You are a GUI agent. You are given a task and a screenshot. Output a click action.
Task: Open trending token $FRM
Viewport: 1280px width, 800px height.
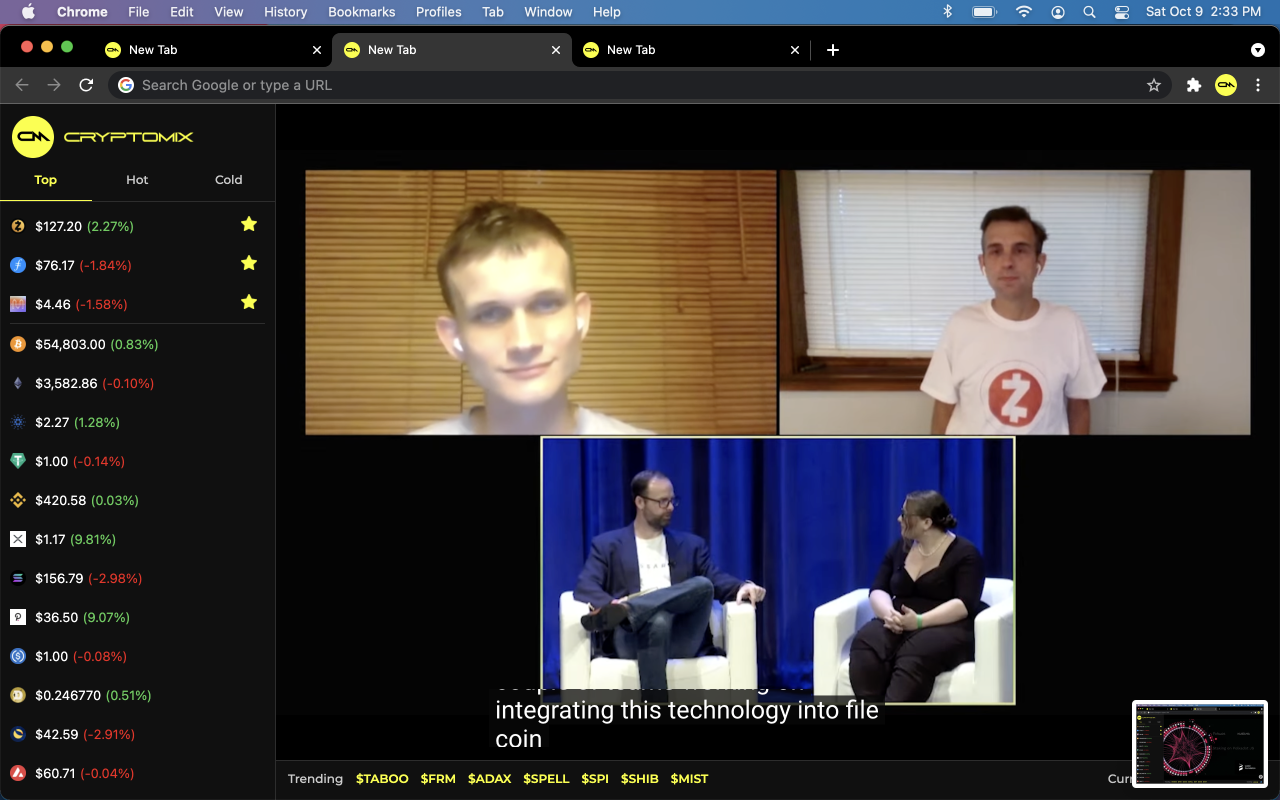click(x=438, y=779)
